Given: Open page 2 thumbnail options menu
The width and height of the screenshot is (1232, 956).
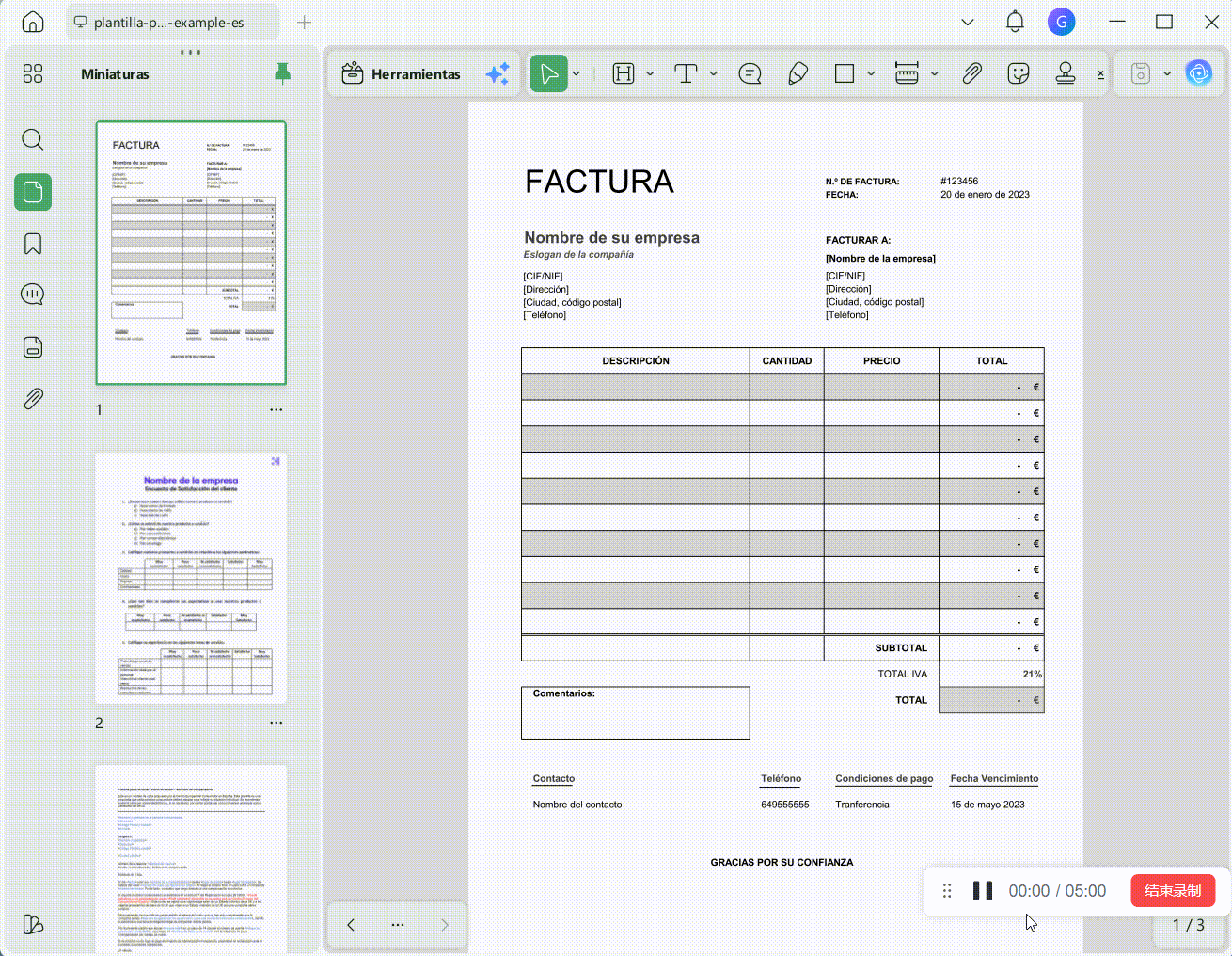Looking at the screenshot, I should 276,723.
